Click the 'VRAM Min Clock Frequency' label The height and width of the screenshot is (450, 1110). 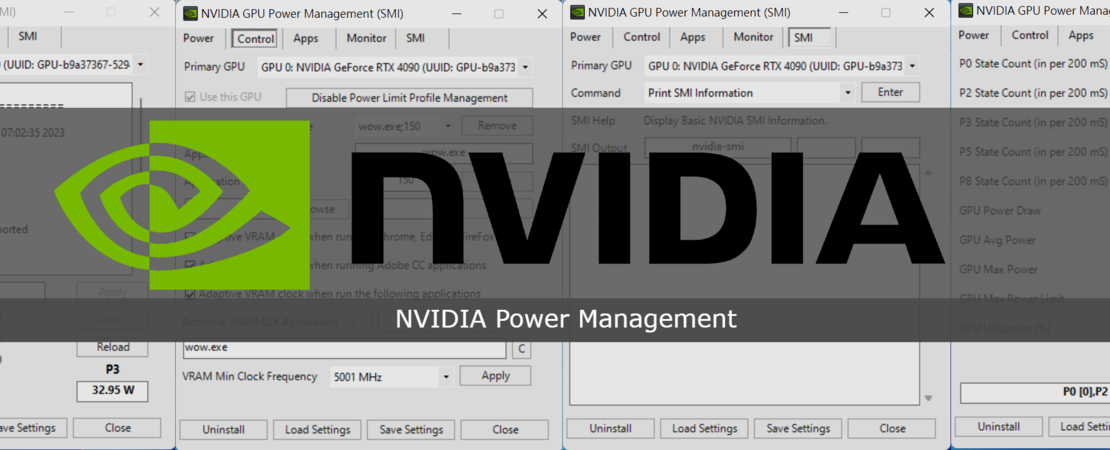[250, 376]
